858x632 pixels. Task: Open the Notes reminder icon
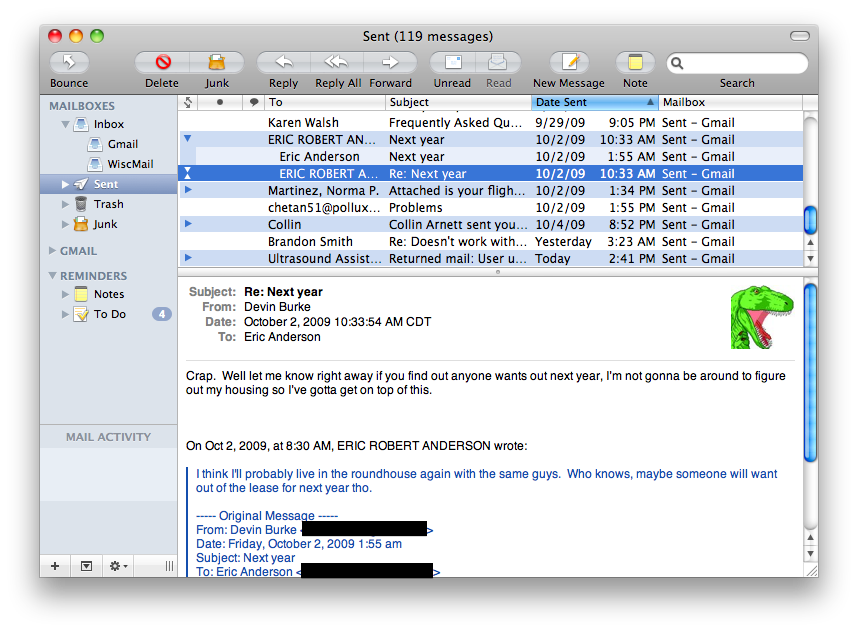81,294
